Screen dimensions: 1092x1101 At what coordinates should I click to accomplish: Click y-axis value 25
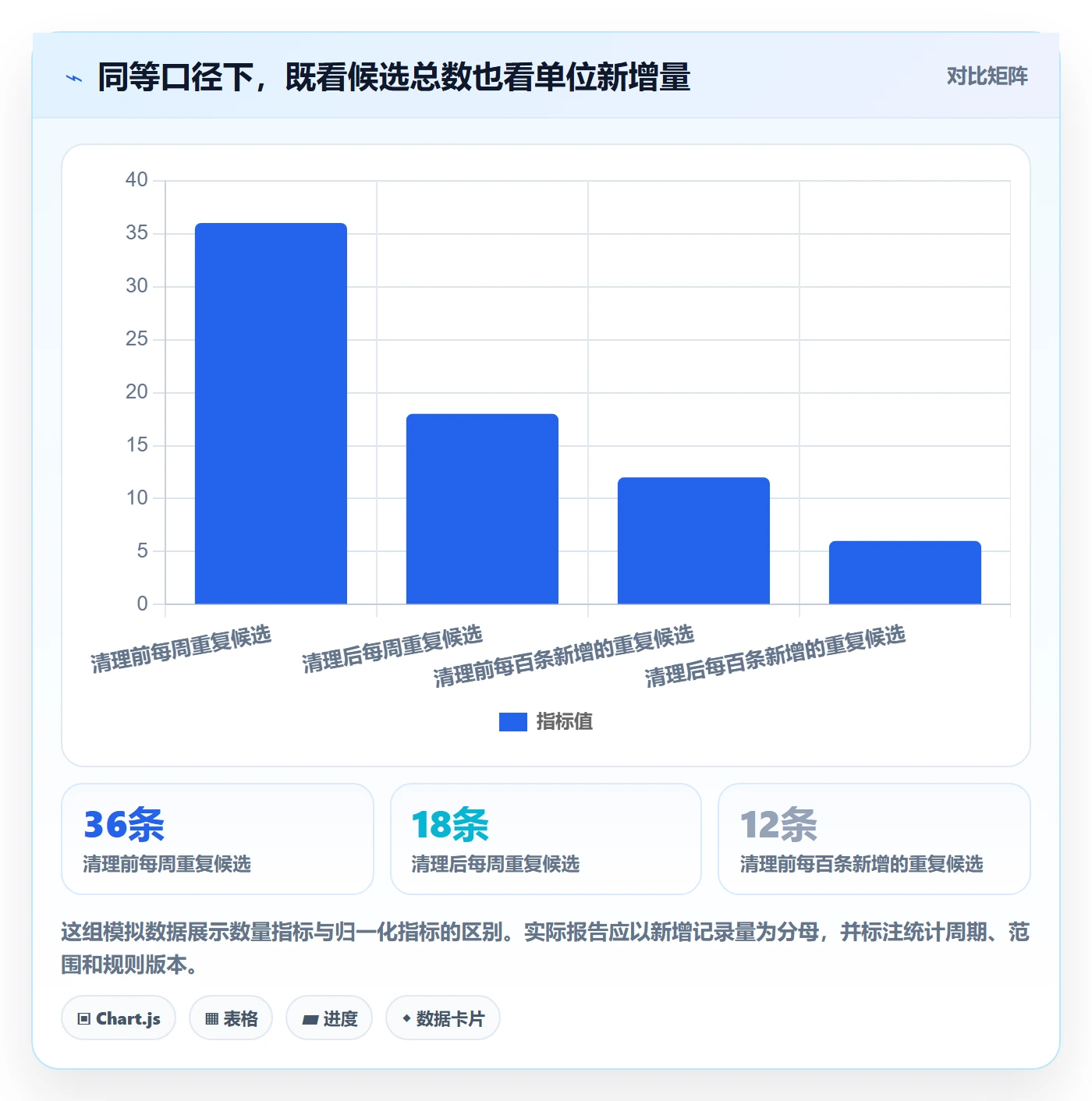(136, 339)
